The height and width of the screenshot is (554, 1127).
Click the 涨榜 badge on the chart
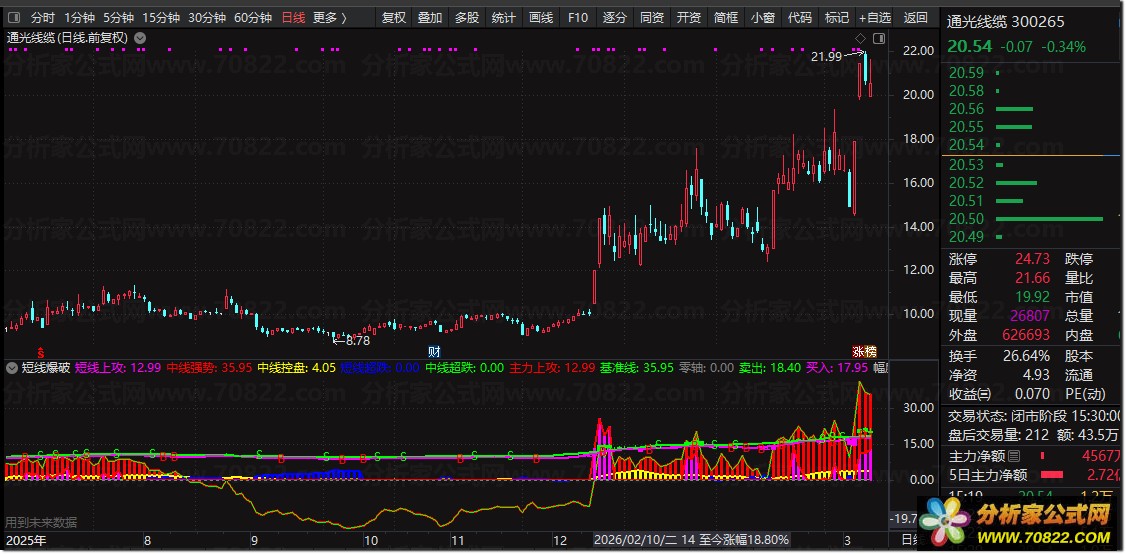click(863, 351)
